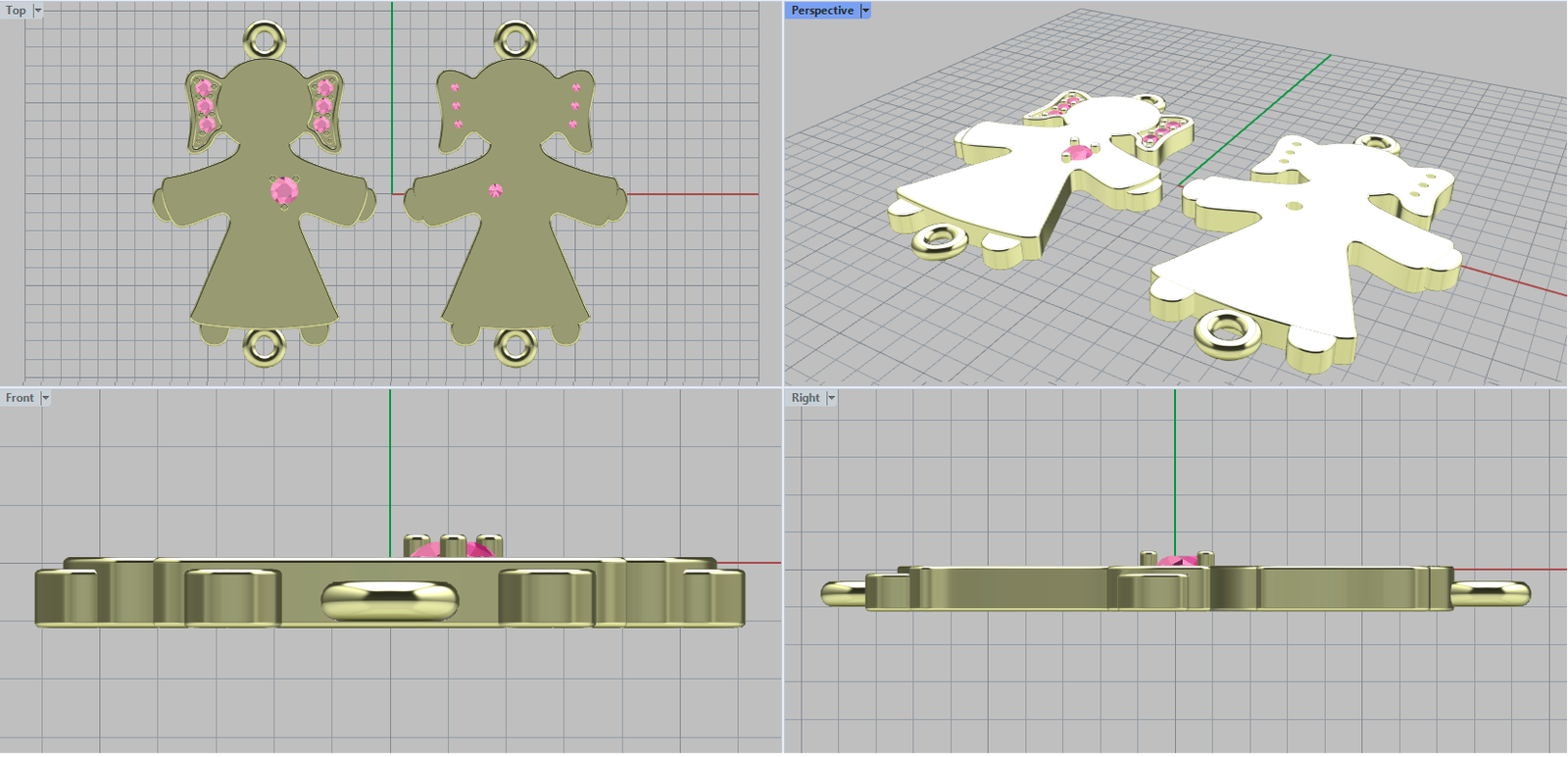Expand the Right viewport dropdown arrow
The width and height of the screenshot is (1568, 757).
pos(831,398)
